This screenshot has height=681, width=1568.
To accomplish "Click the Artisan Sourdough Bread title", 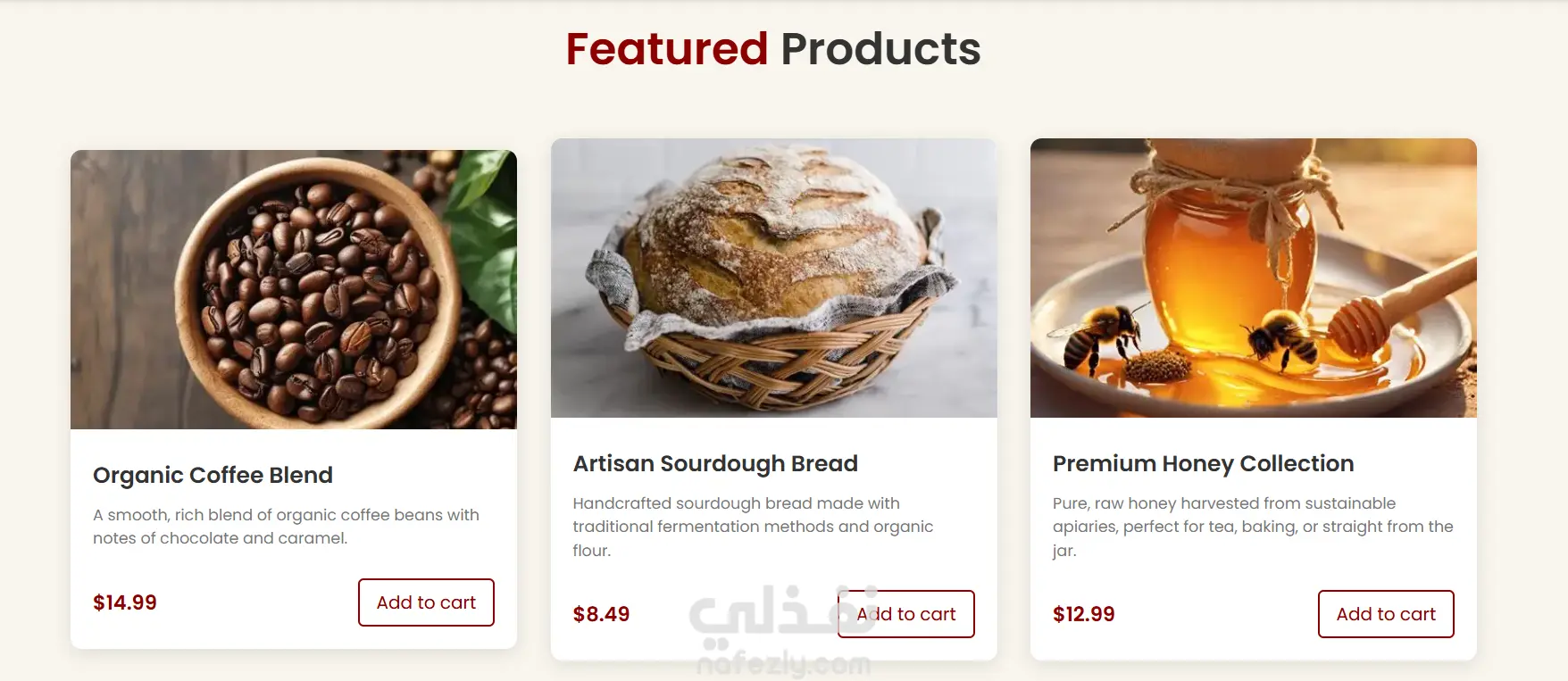I will click(715, 463).
